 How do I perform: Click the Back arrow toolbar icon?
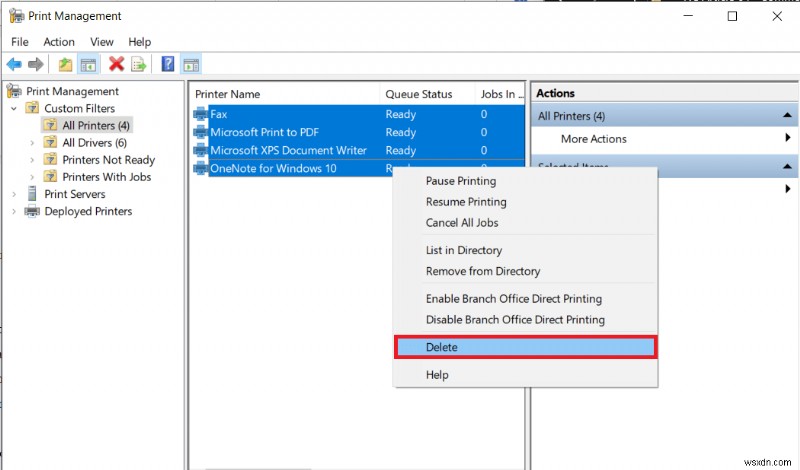(x=14, y=64)
